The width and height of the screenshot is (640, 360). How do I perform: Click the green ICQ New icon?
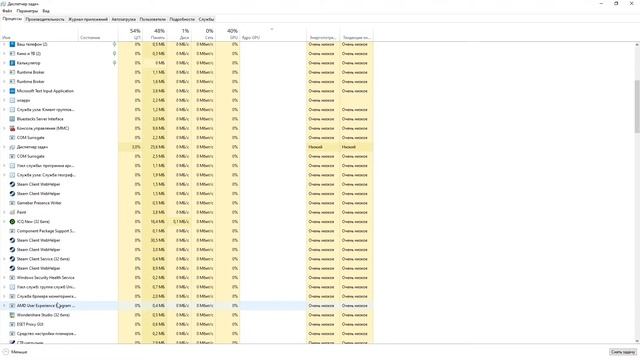(12, 222)
